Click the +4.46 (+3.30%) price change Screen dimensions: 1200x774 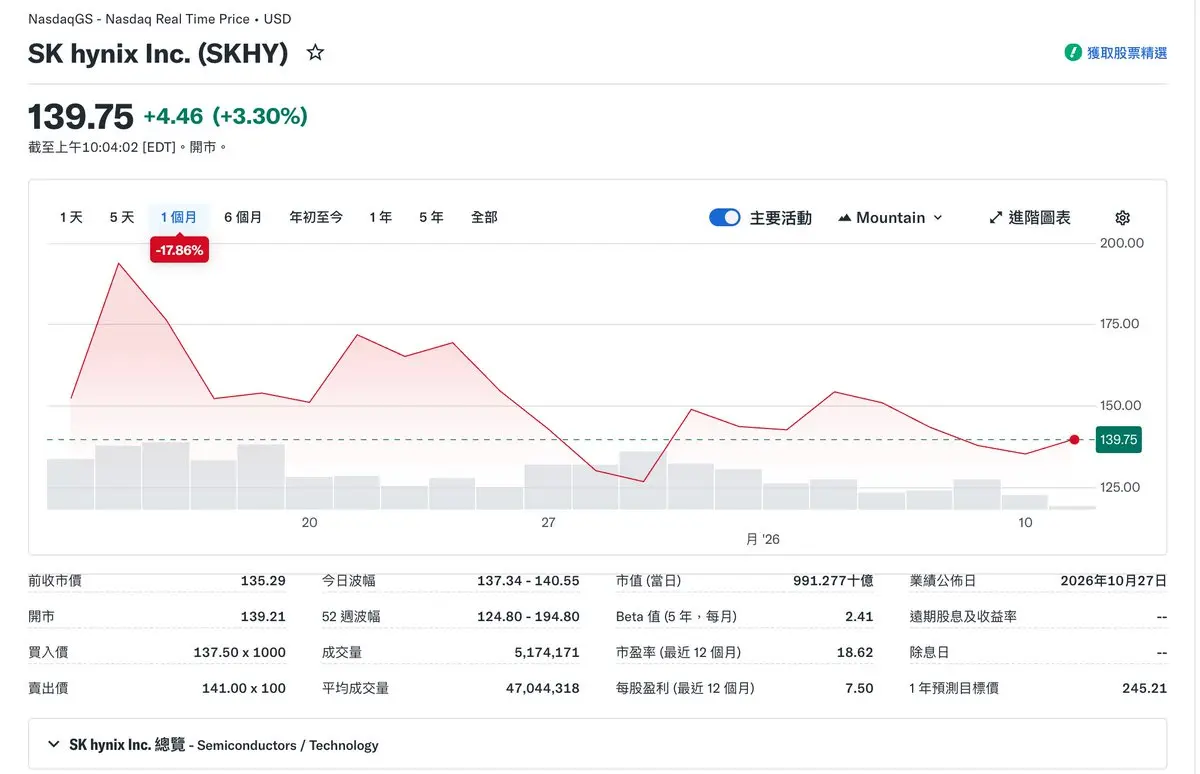(x=225, y=116)
